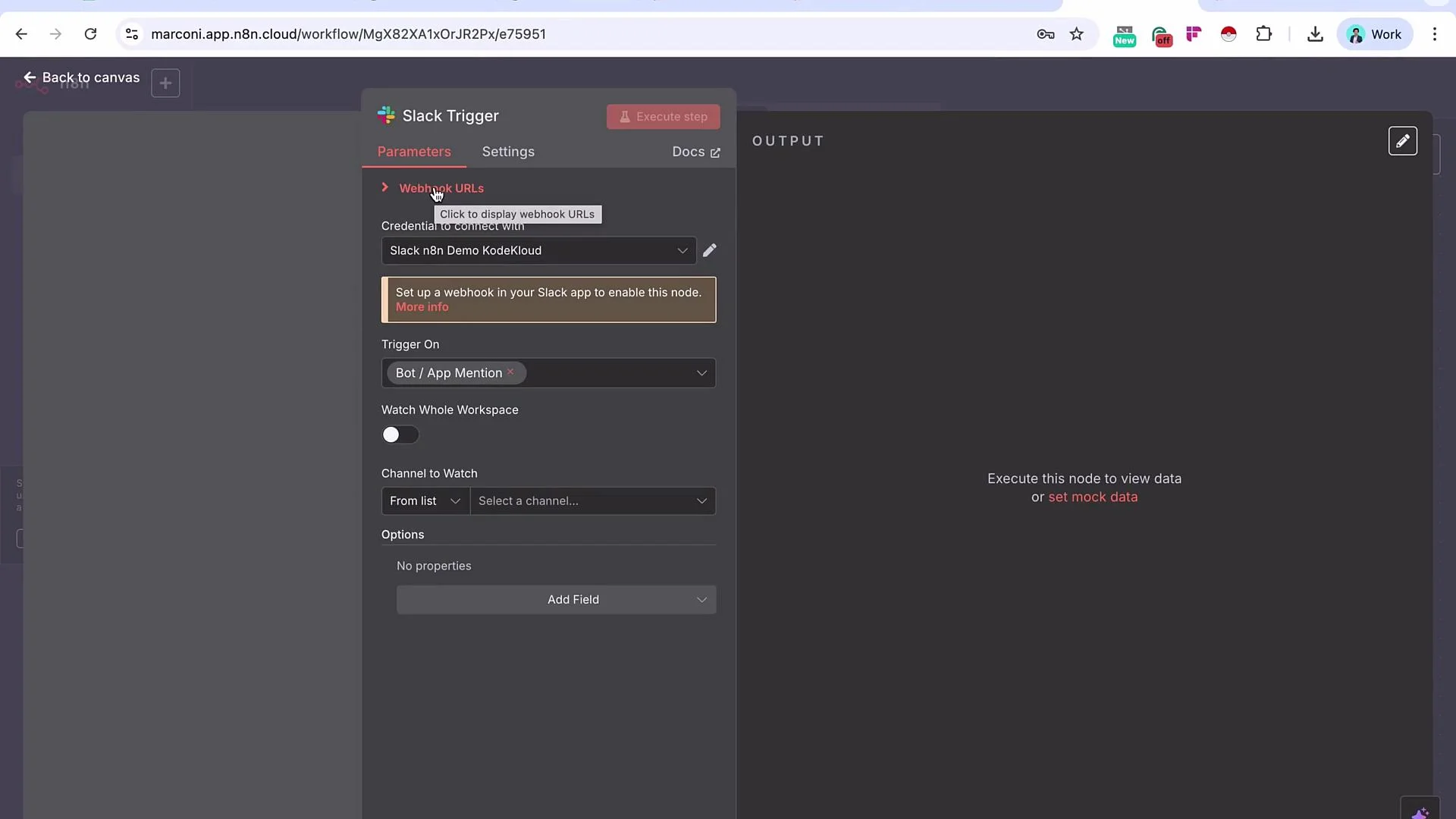Click the browser address bar URL
The height and width of the screenshot is (819, 1456).
(348, 34)
